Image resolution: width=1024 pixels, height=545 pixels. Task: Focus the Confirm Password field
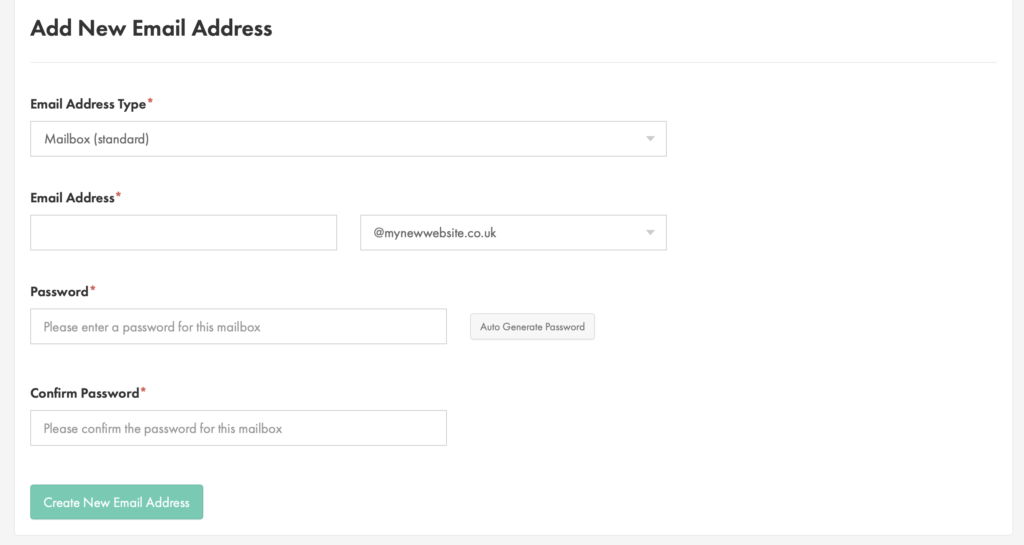(238, 428)
